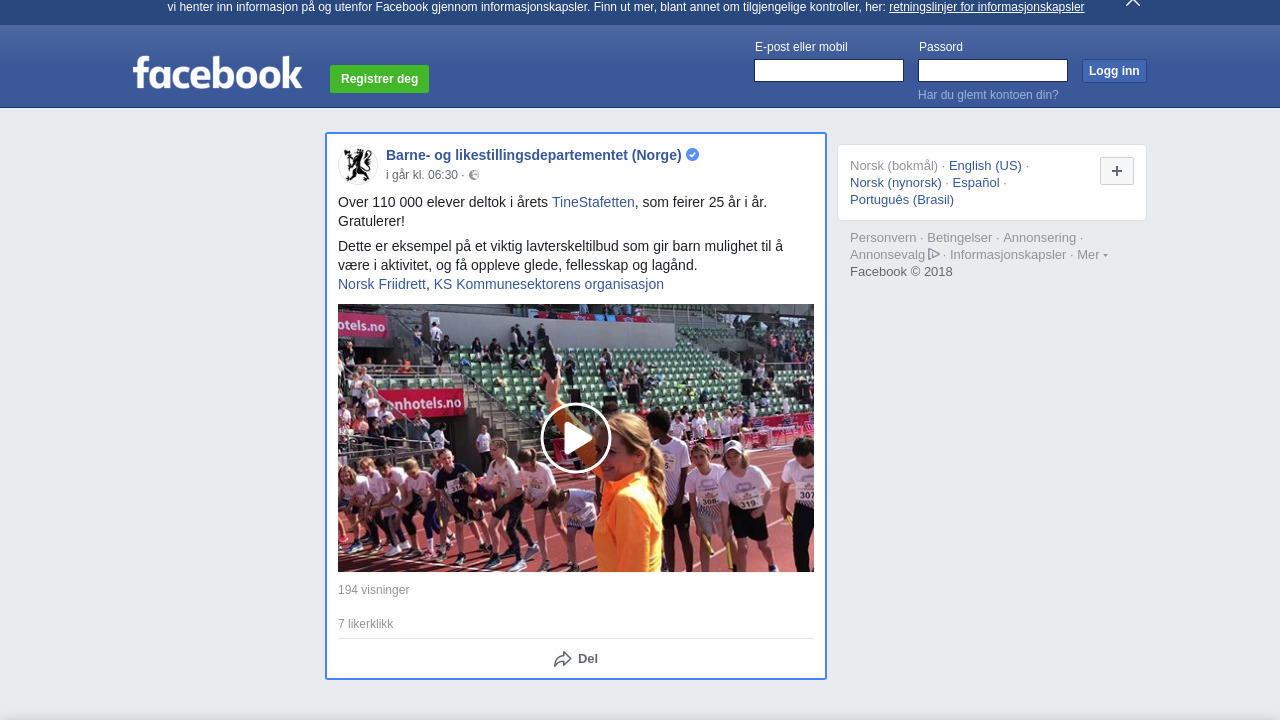Close the cookie information banner
The image size is (1280, 720).
tap(1132, 3)
